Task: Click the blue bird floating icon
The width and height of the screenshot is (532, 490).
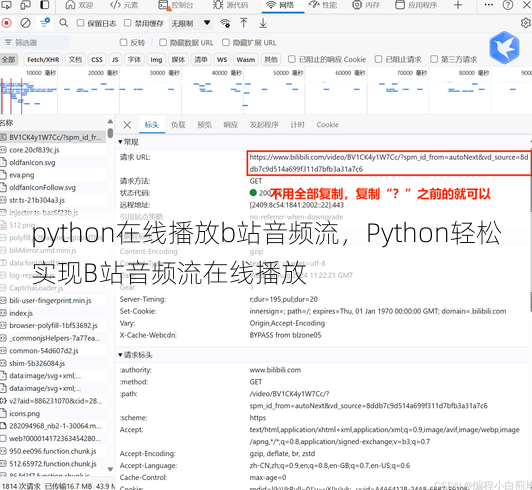Action: click(504, 48)
